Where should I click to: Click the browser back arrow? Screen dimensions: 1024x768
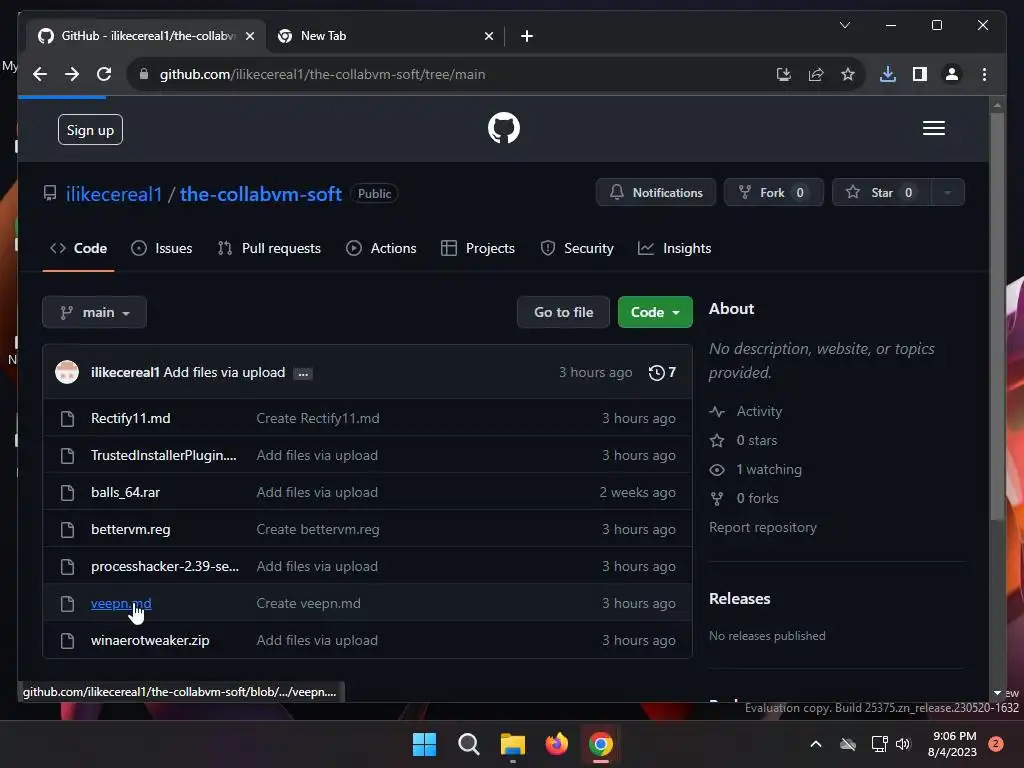(x=40, y=74)
